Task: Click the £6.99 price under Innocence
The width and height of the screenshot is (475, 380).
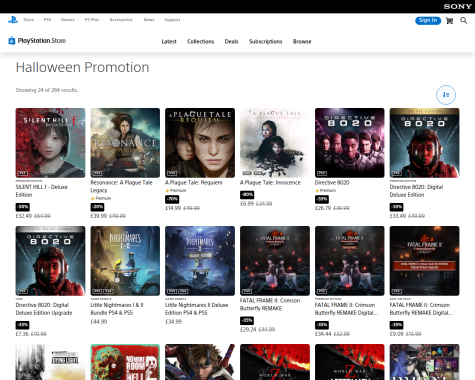Action: (x=247, y=204)
